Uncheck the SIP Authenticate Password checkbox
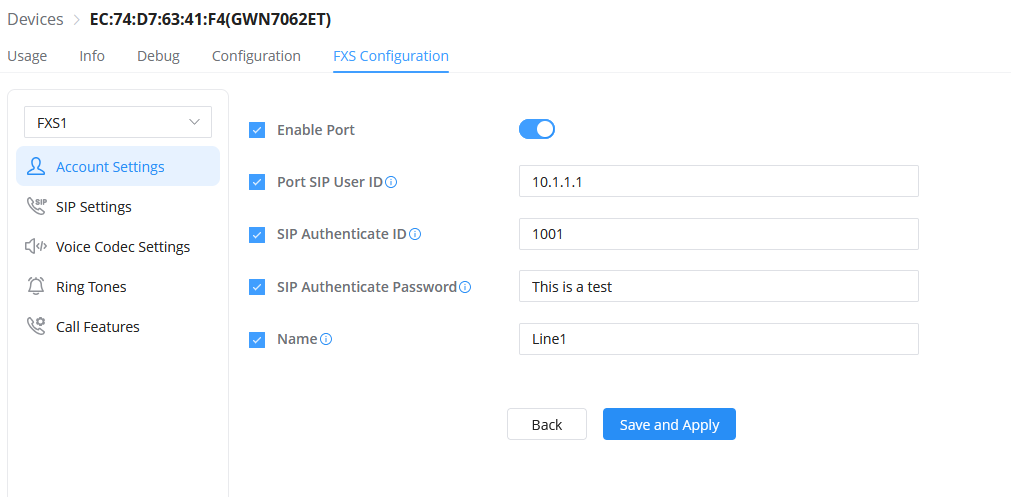 [x=257, y=287]
